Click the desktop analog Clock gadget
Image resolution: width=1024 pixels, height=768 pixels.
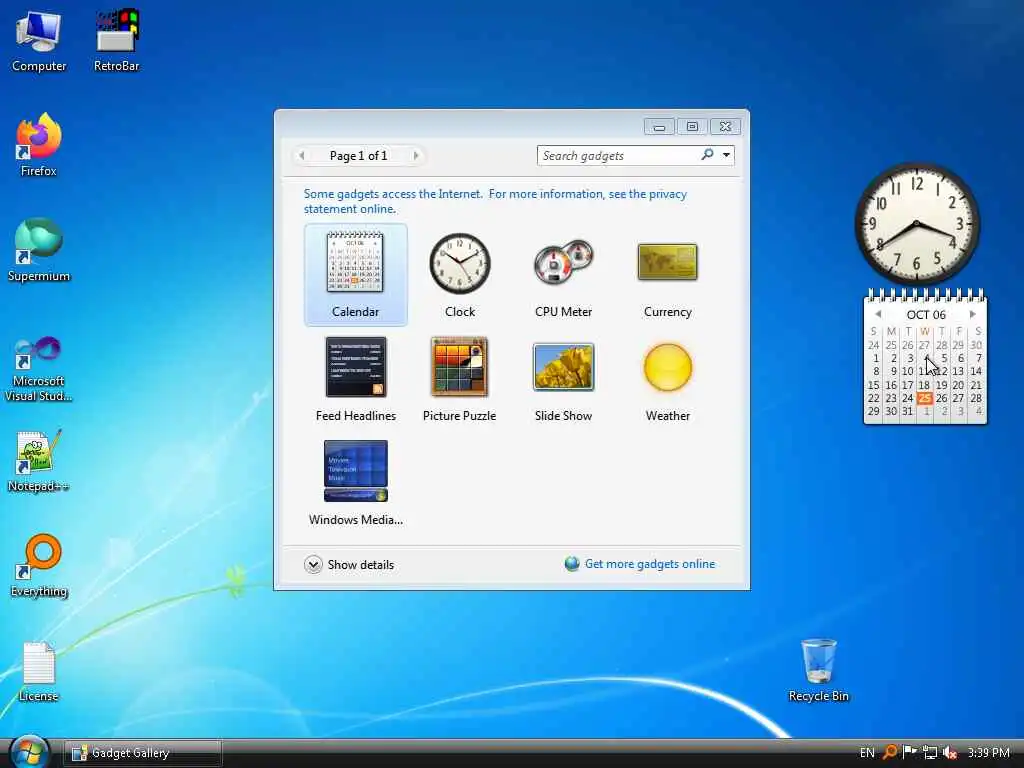click(x=917, y=224)
